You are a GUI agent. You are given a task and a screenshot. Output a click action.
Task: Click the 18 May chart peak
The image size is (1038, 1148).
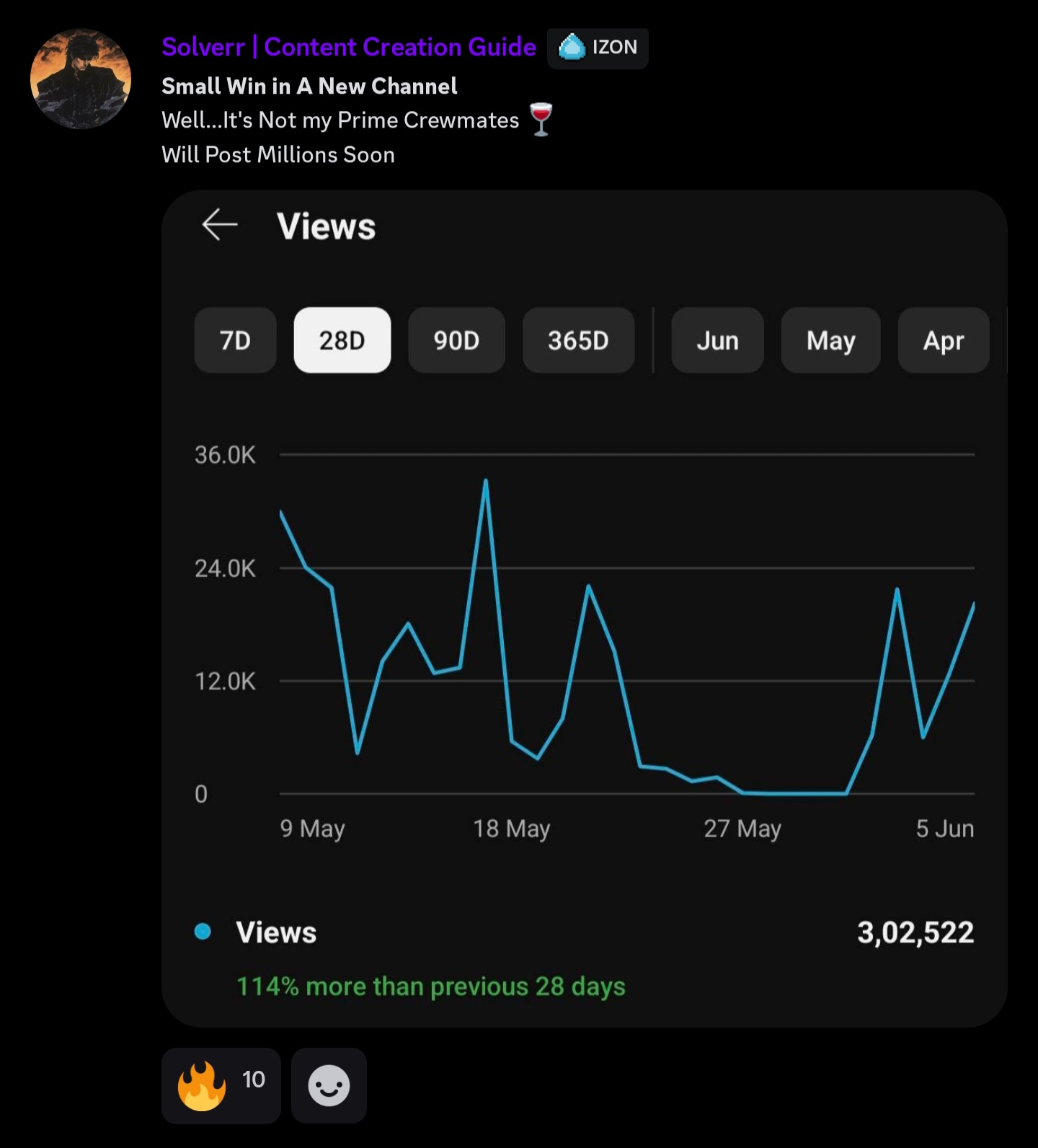point(486,481)
